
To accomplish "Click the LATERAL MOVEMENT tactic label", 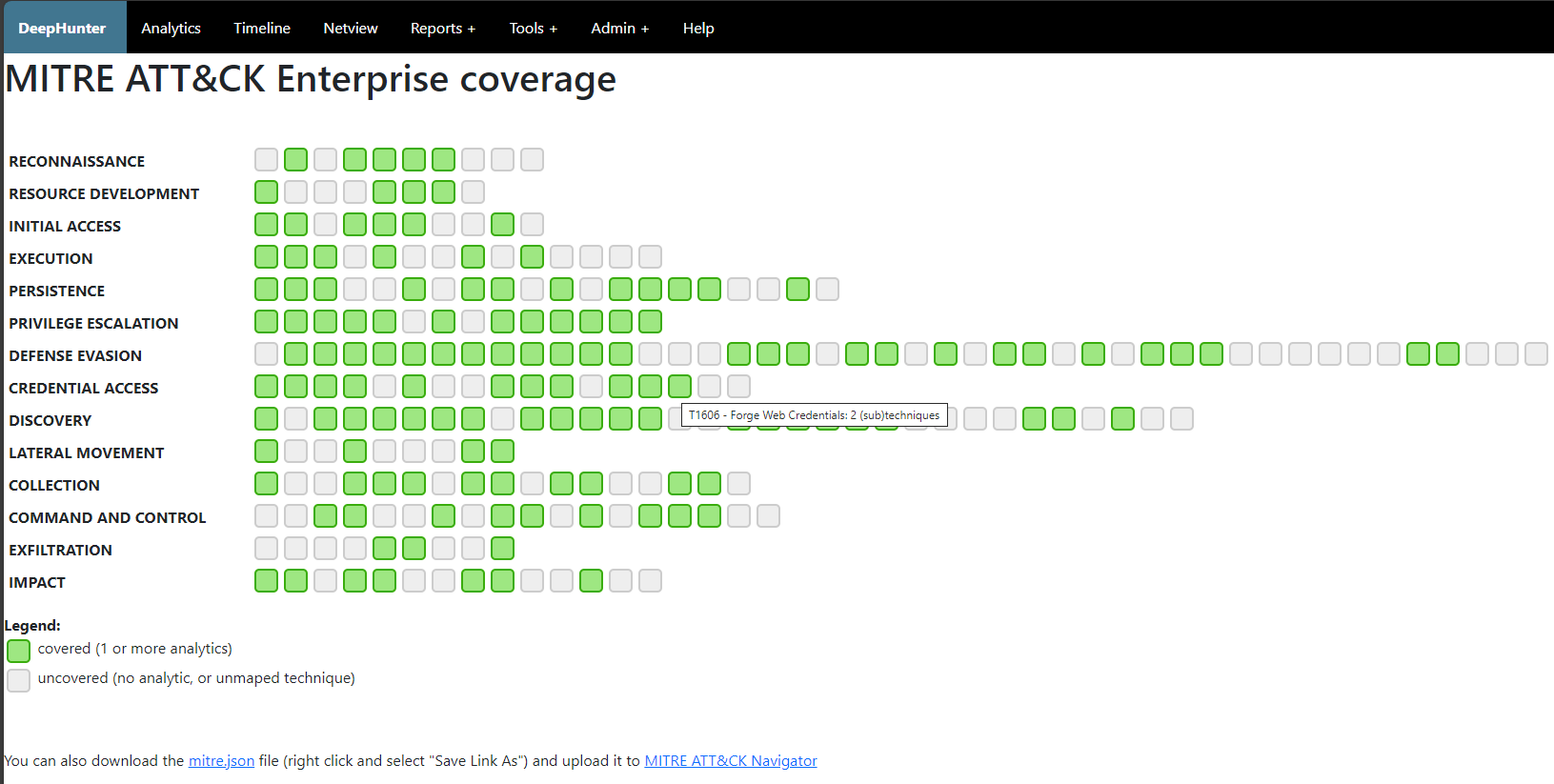I will click(x=87, y=452).
